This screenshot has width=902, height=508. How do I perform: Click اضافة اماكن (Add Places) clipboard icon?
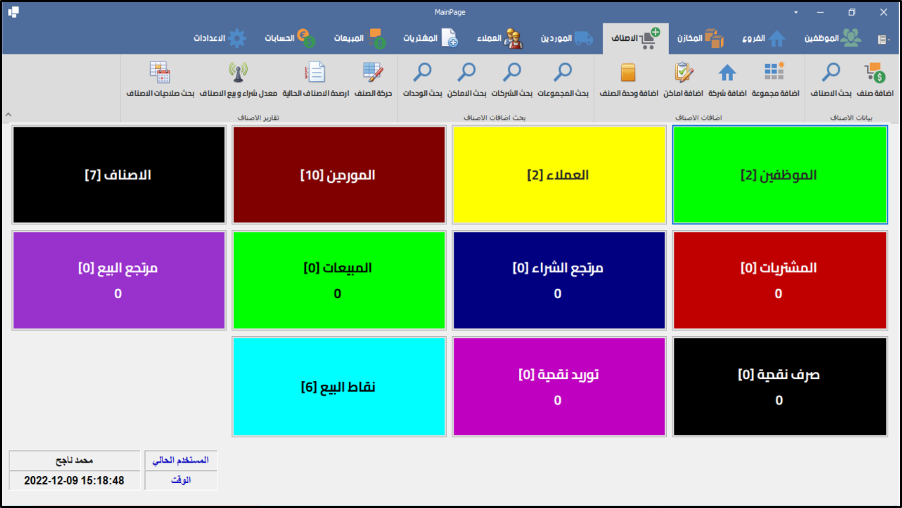pos(683,73)
